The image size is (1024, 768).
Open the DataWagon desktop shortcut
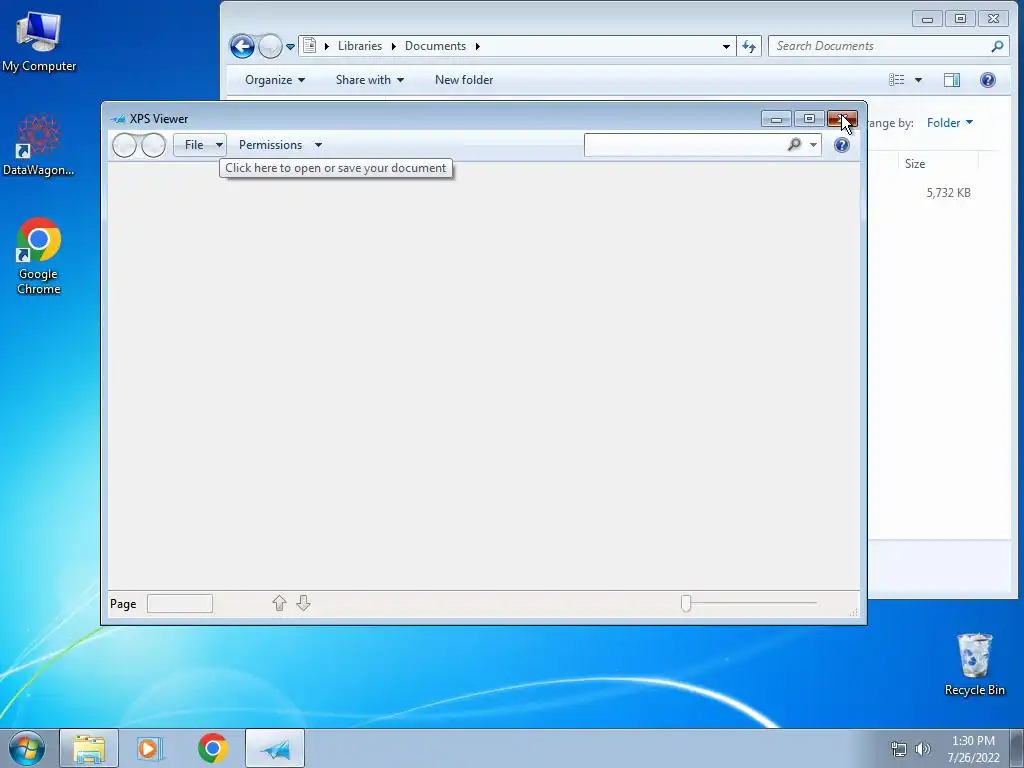(x=39, y=145)
